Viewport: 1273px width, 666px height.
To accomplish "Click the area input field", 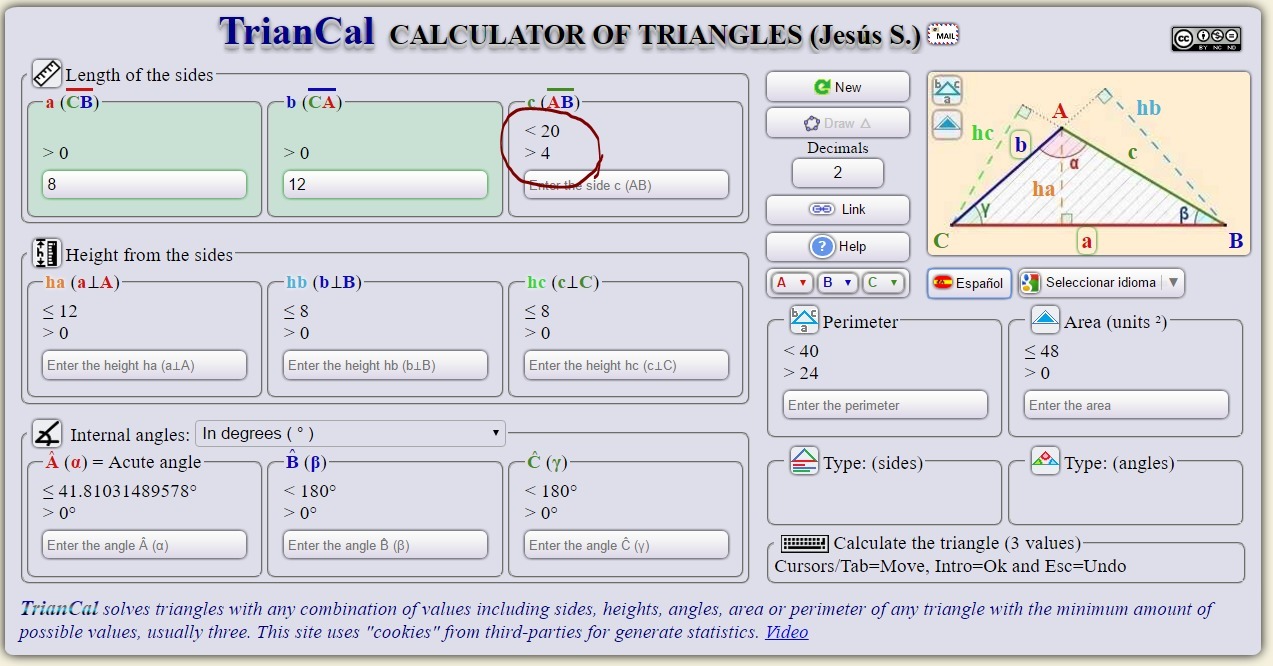I will click(x=1126, y=405).
